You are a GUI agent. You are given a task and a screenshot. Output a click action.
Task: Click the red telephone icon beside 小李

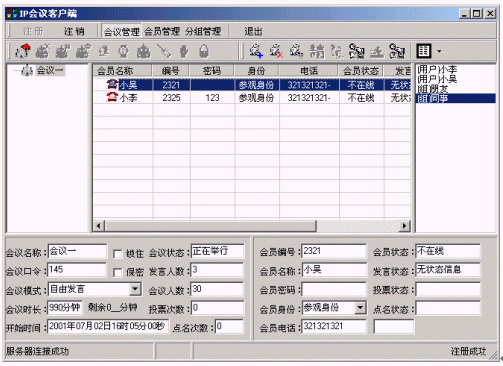pos(112,97)
